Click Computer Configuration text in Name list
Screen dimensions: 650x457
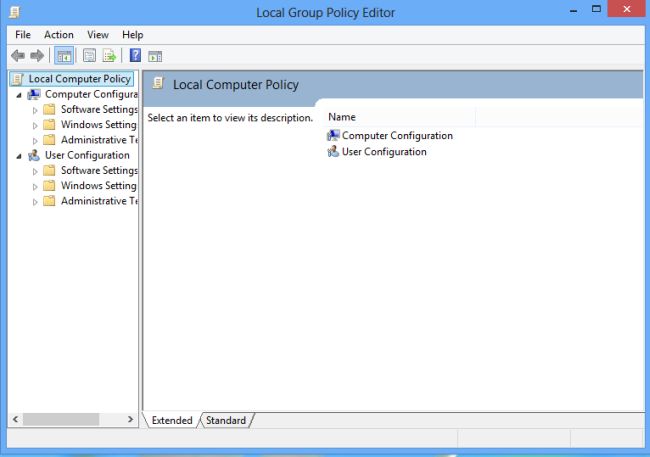(x=397, y=136)
